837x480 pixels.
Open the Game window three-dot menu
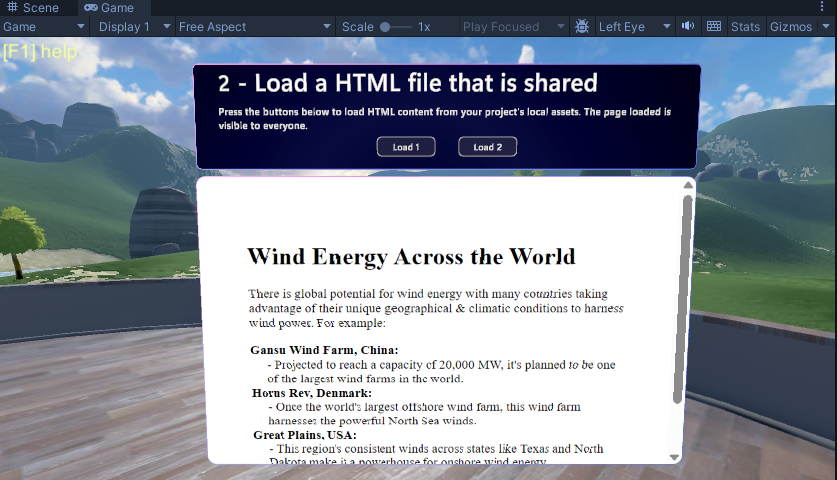[822, 6]
